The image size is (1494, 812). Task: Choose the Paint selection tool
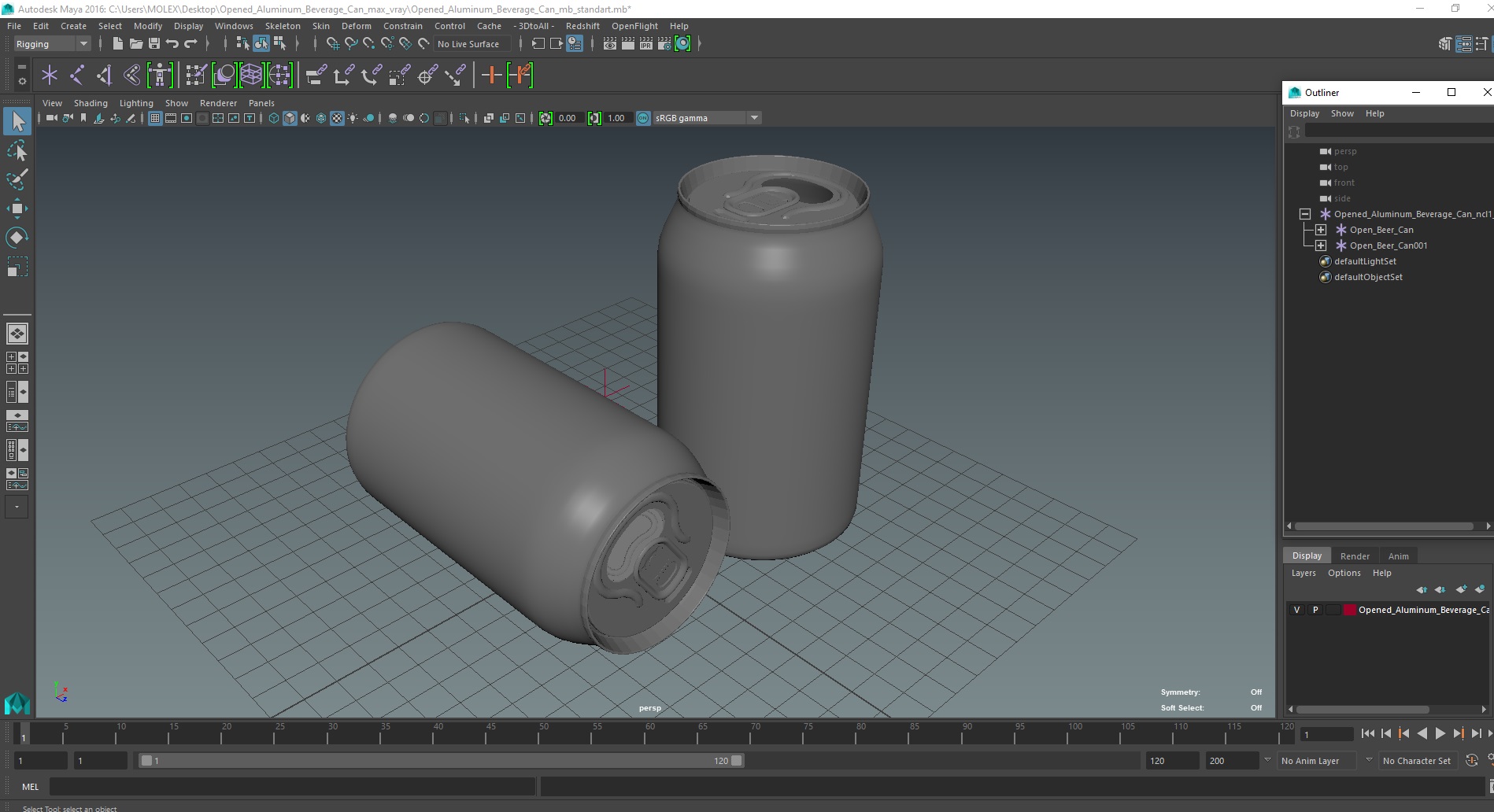pyautogui.click(x=17, y=179)
